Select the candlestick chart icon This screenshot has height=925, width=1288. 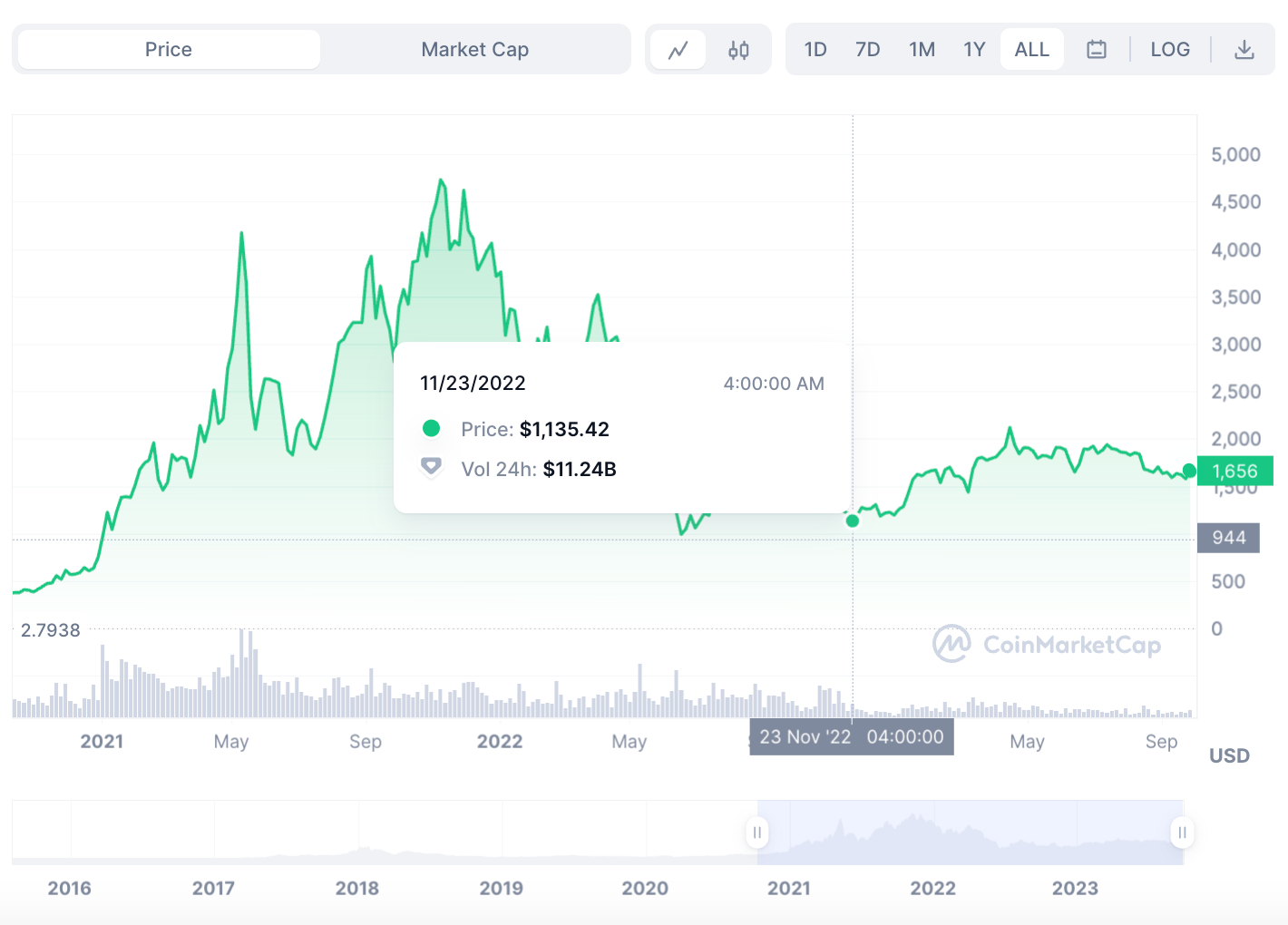pyautogui.click(x=738, y=50)
